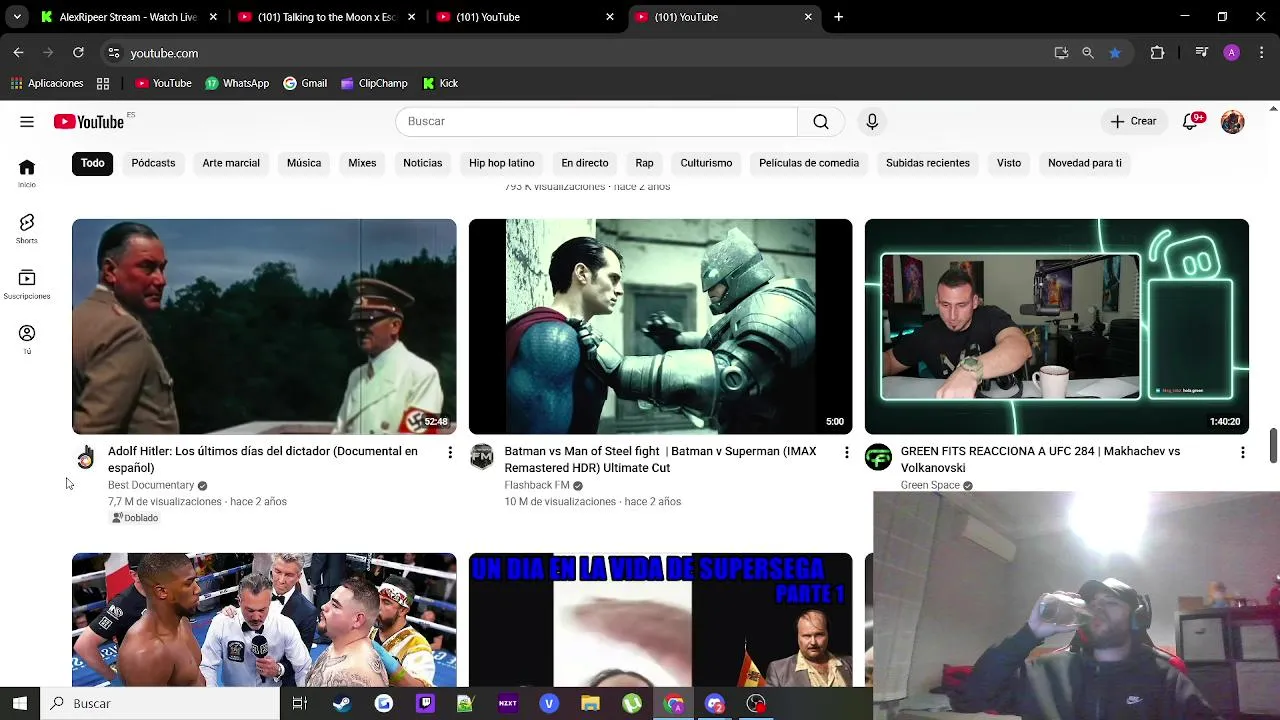Open Shorts in the sidebar

[x=27, y=229]
